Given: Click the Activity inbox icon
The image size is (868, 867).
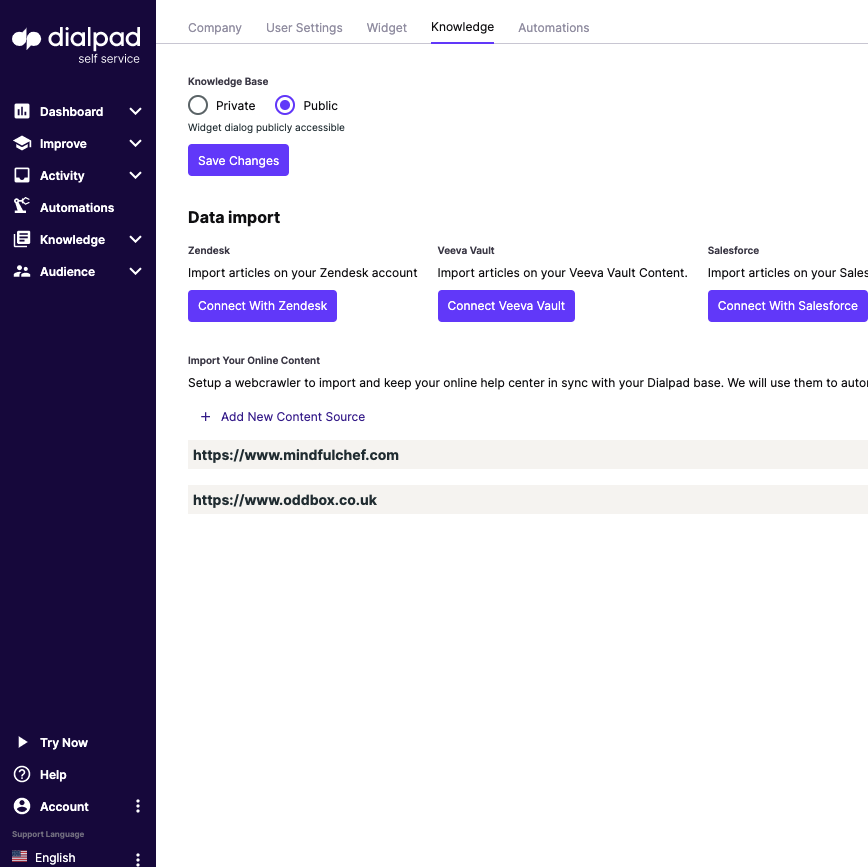Looking at the screenshot, I should [x=22, y=176].
